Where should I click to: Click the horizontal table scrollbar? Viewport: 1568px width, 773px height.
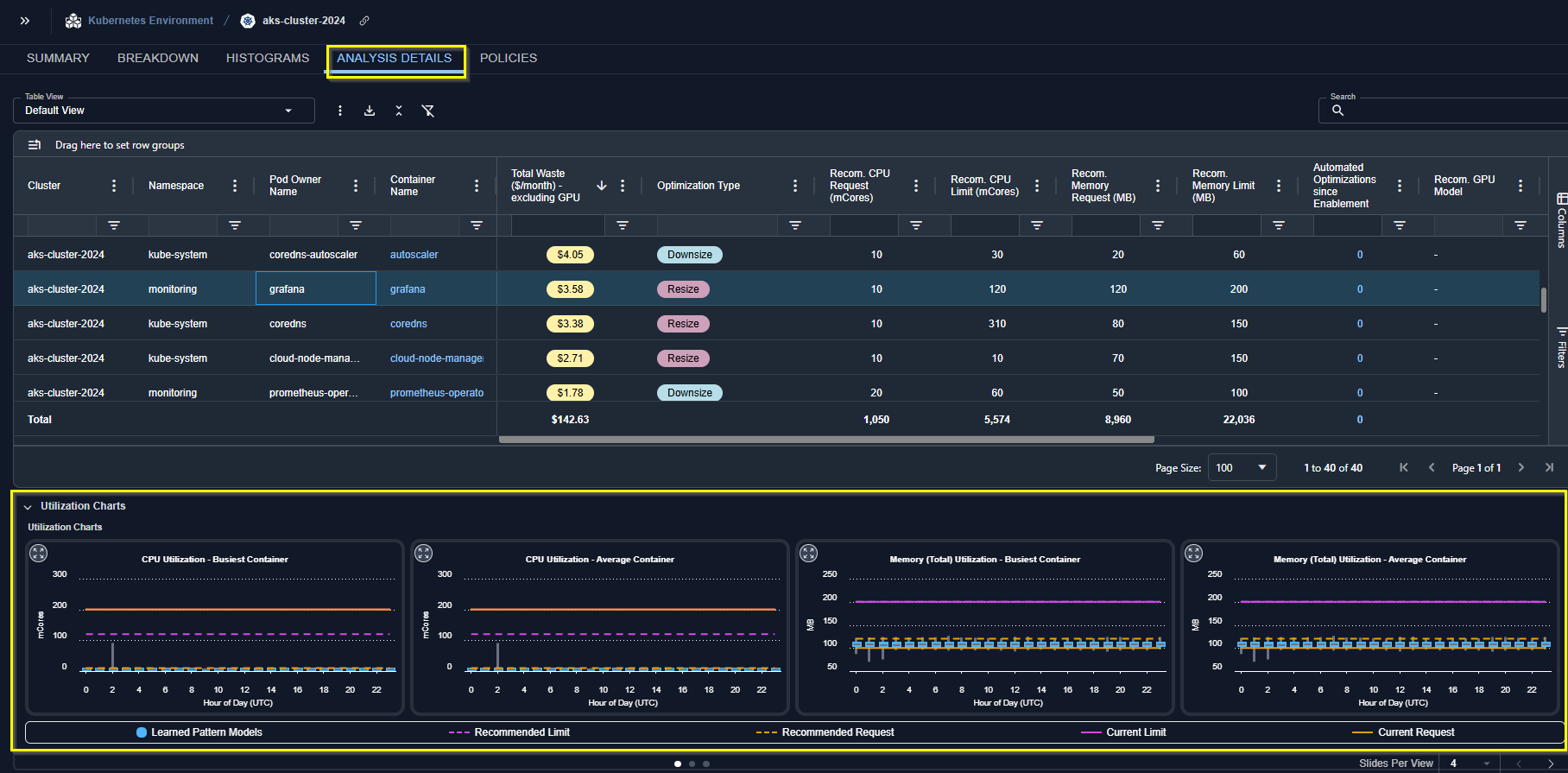click(826, 440)
